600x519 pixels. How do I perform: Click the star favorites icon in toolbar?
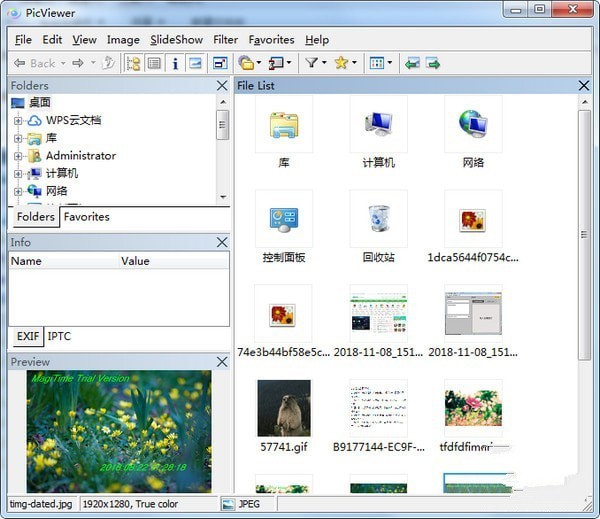(341, 63)
